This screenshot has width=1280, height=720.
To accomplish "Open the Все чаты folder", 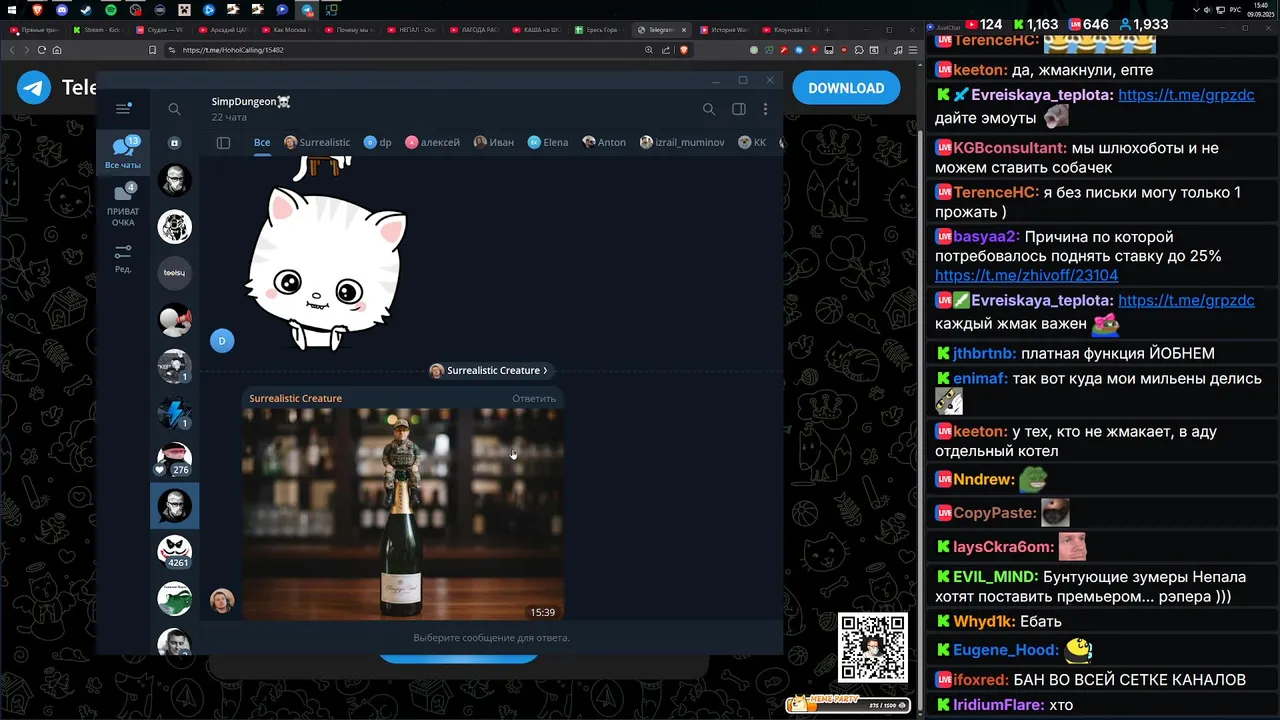I will [123, 153].
